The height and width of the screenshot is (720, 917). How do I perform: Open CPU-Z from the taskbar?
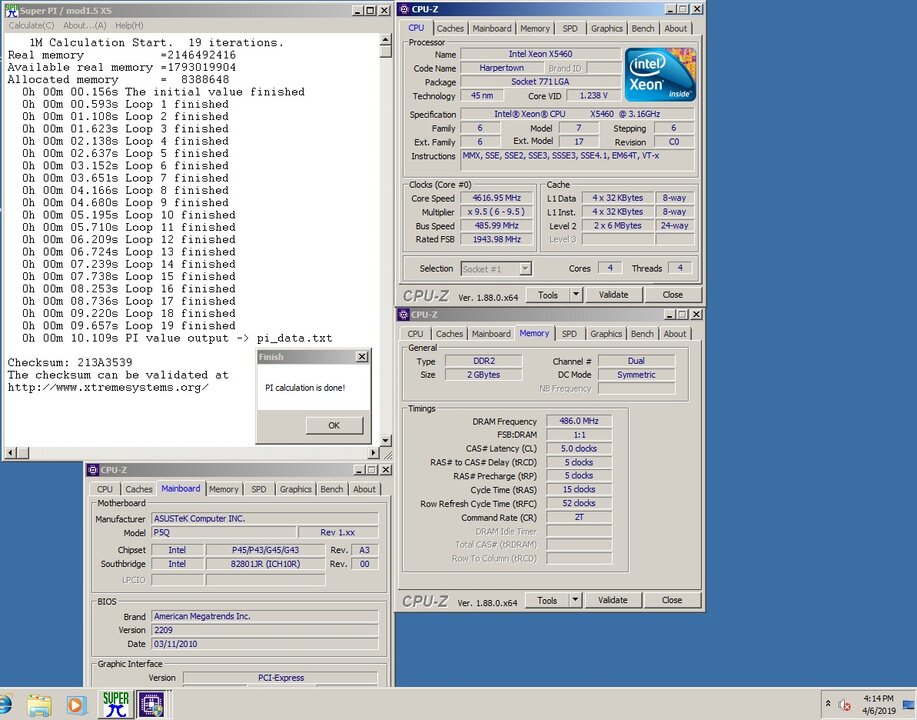(153, 704)
